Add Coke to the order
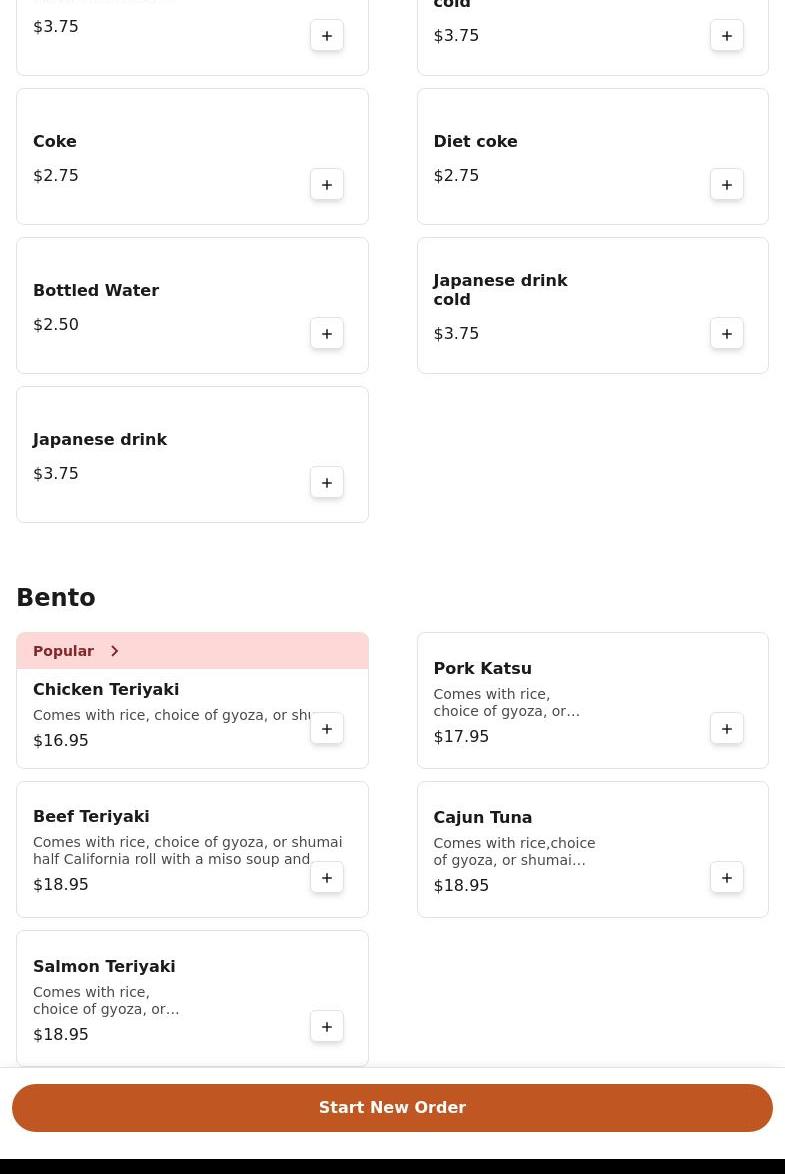785x1174 pixels. [x=327, y=185]
